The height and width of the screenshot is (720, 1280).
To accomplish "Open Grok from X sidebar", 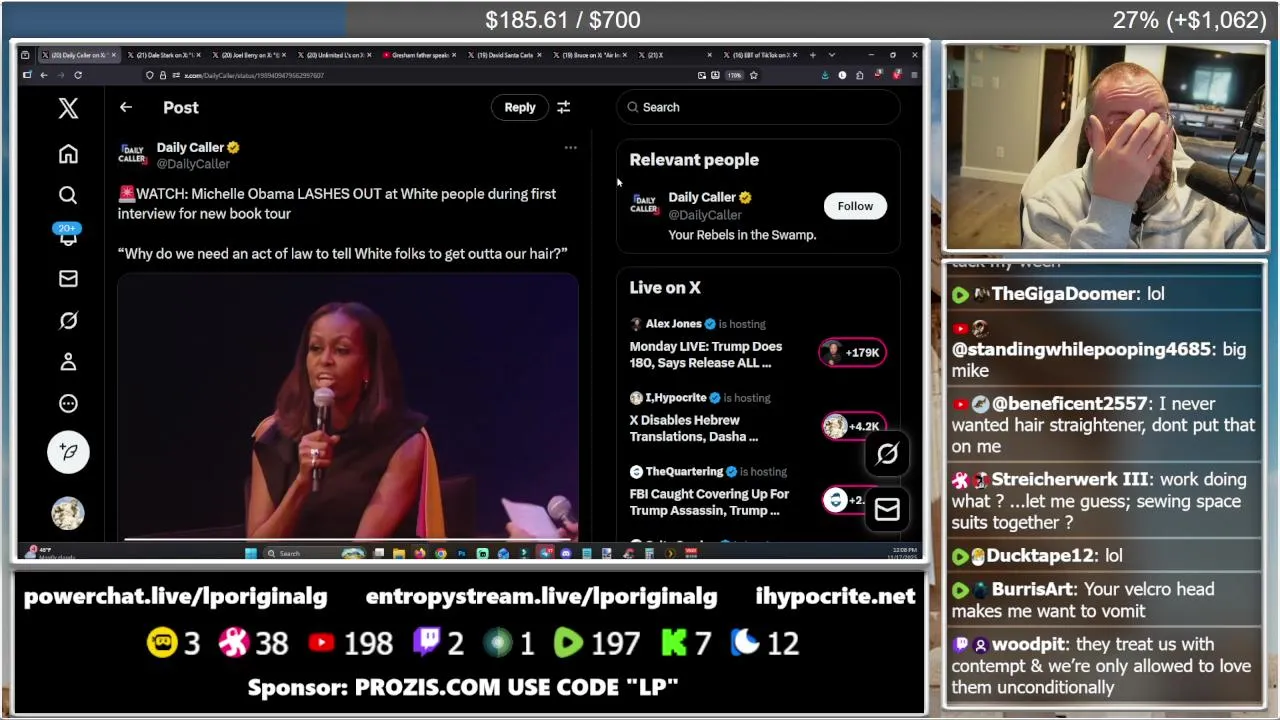I will [x=68, y=320].
